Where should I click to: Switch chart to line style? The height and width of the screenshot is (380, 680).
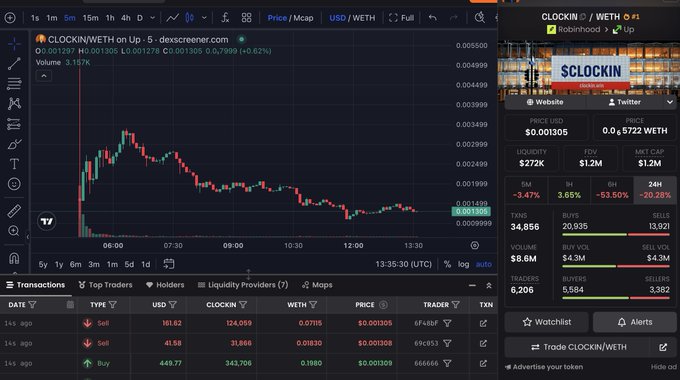click(x=172, y=18)
